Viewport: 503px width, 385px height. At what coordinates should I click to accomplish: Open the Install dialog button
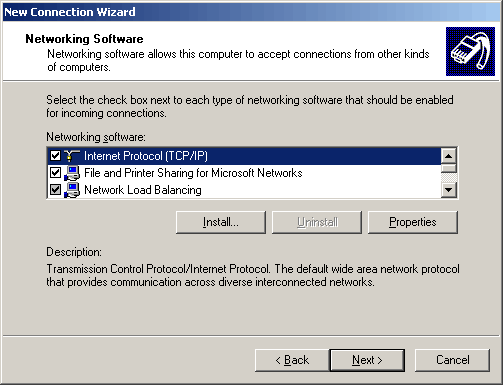(221, 222)
